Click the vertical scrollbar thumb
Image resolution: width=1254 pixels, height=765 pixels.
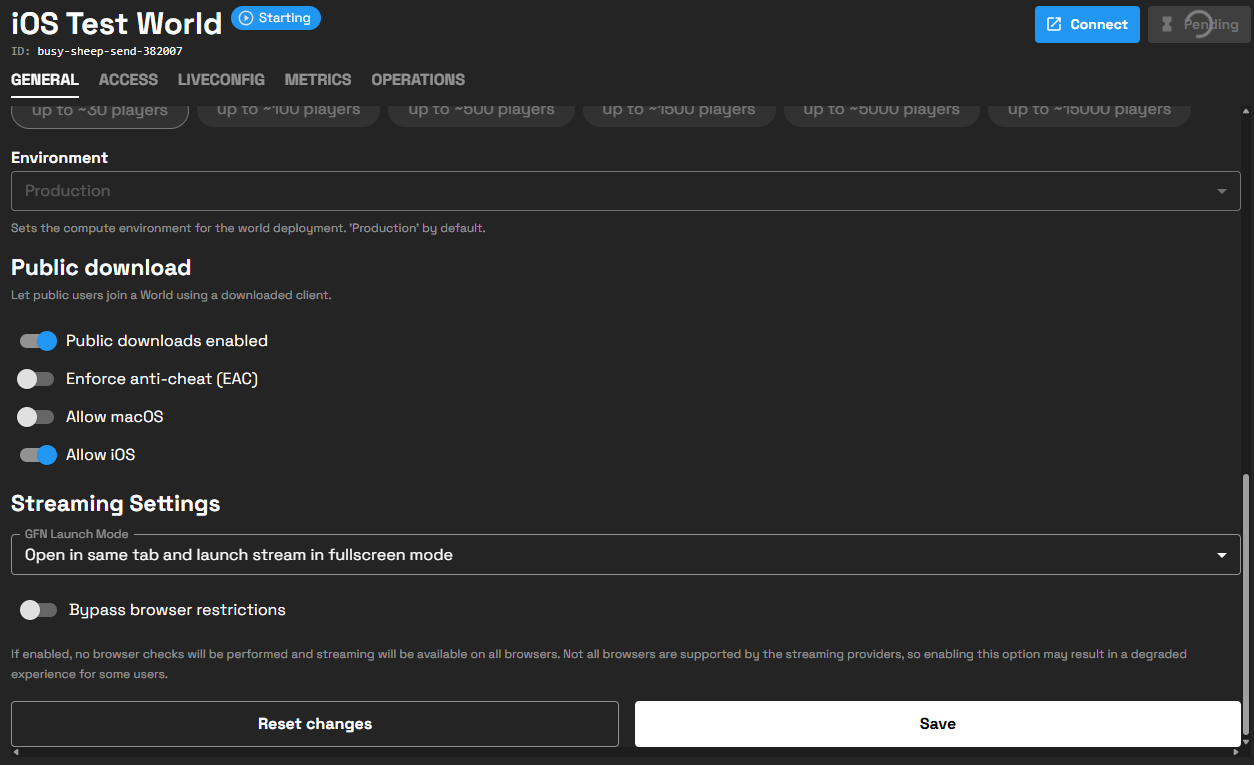tap(1246, 600)
